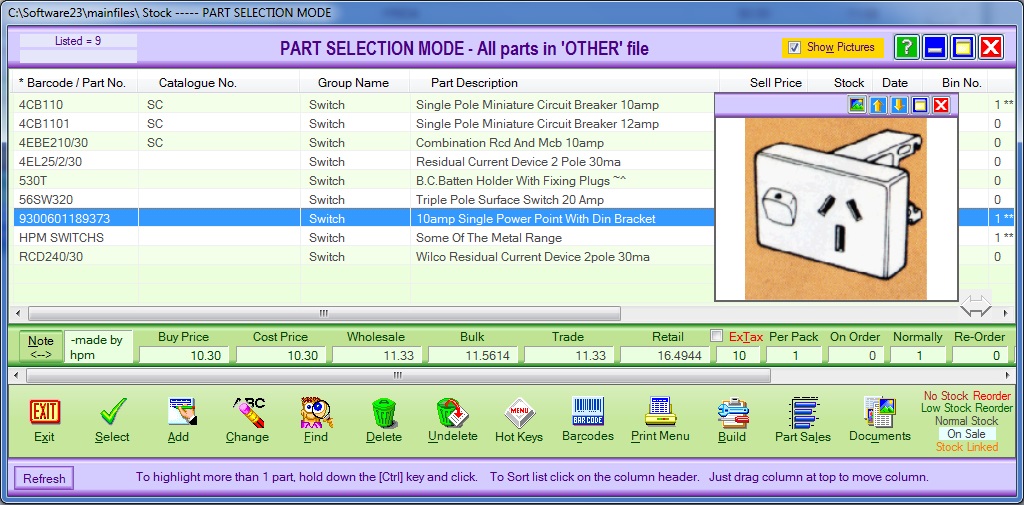The image size is (1024, 505).
Task: Select part row 4CB110
Action: click(x=364, y=105)
